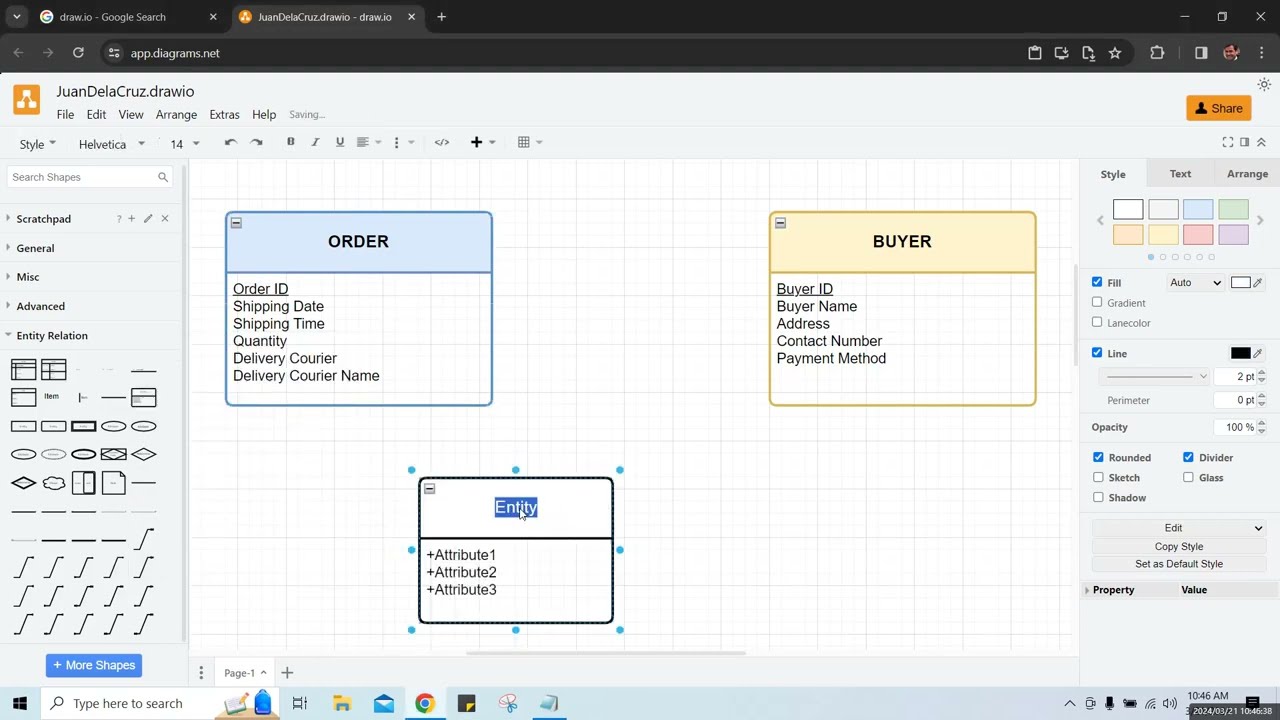Open the Edit menu

pyautogui.click(x=96, y=115)
